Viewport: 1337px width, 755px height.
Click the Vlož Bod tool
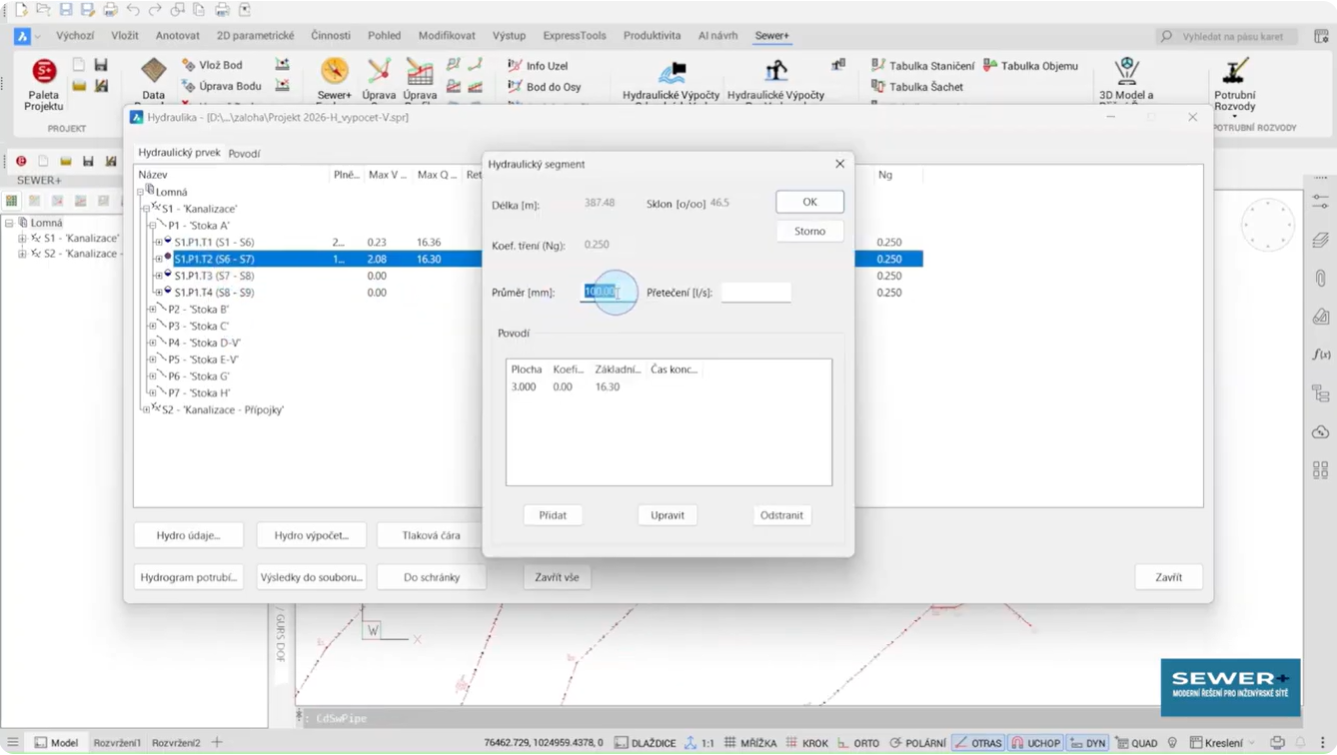click(212, 65)
